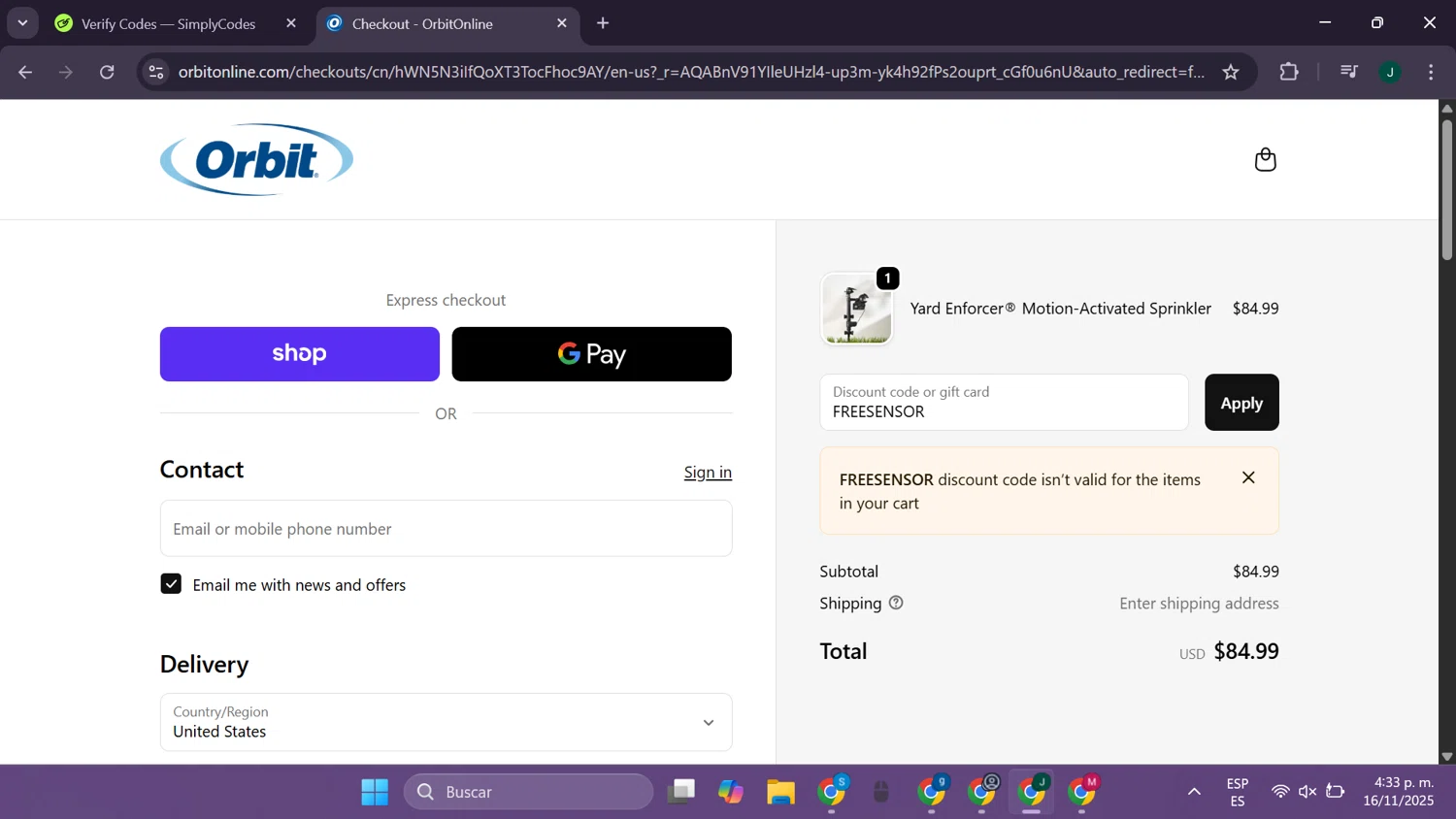Screen dimensions: 1456x819
Task: Open the clock showing 4:33 p. m.
Action: point(1398,792)
